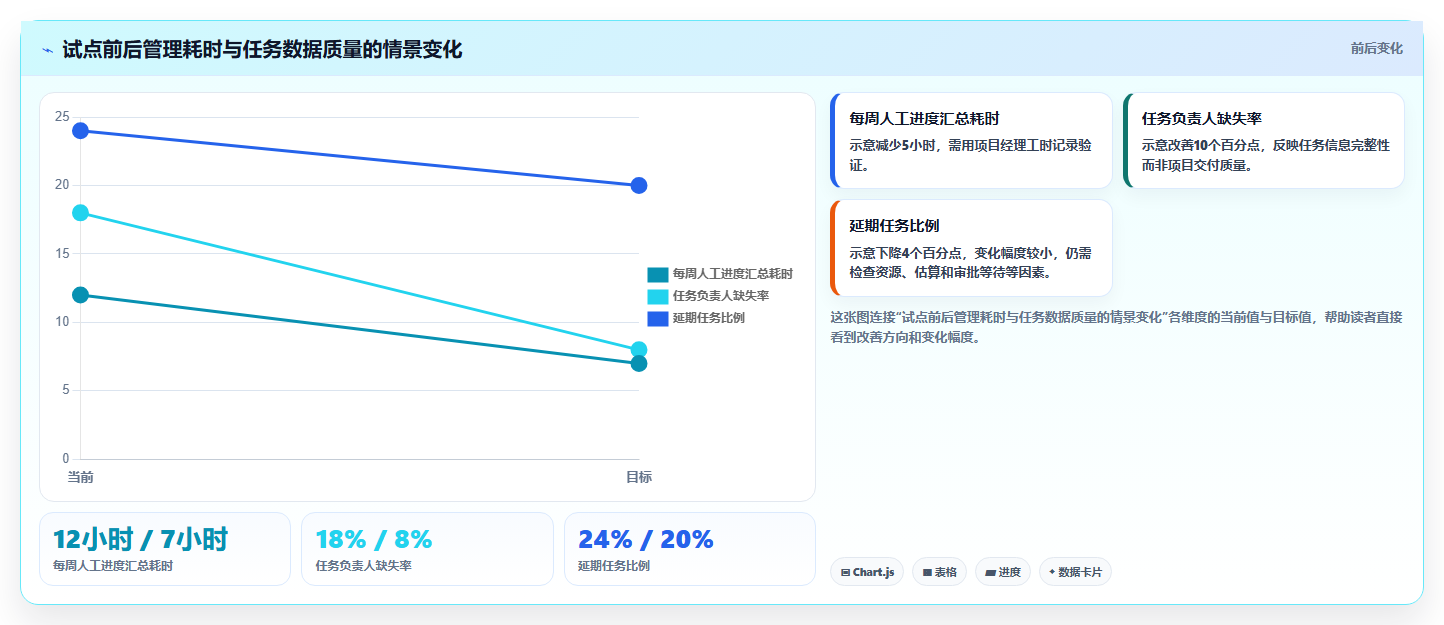The width and height of the screenshot is (1444, 625).
Task: Click y-axis tick label 0
Action: [x=65, y=459]
